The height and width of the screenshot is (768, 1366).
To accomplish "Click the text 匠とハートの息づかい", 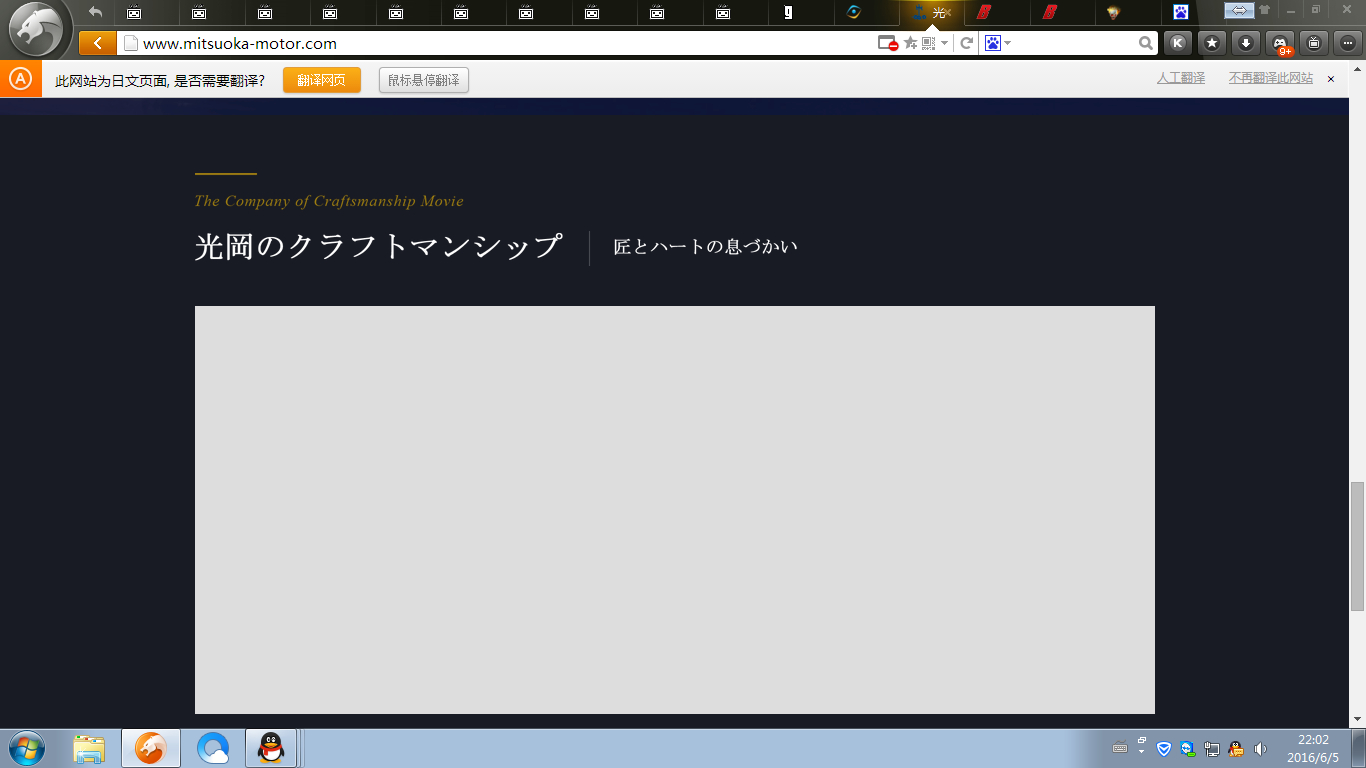I will 706,247.
